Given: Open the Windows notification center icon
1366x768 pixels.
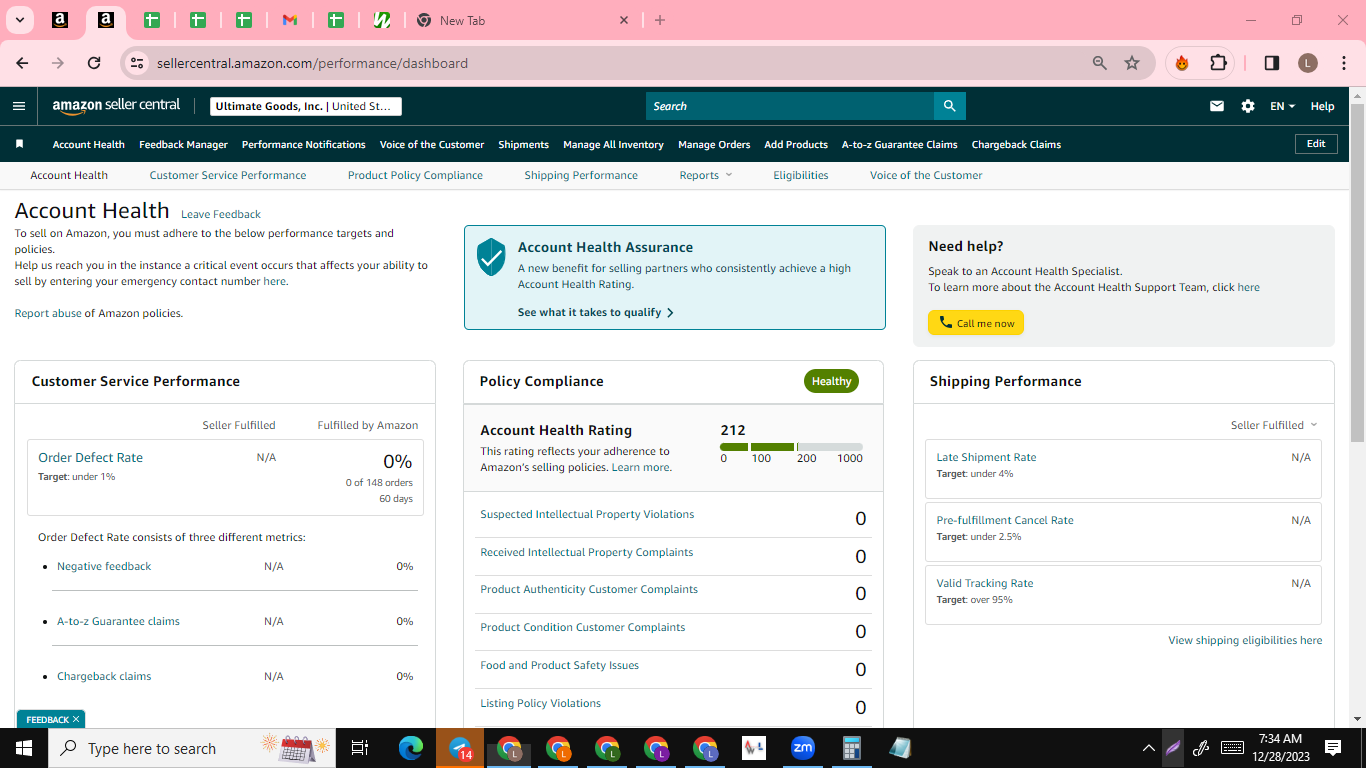Looking at the screenshot, I should [1333, 748].
